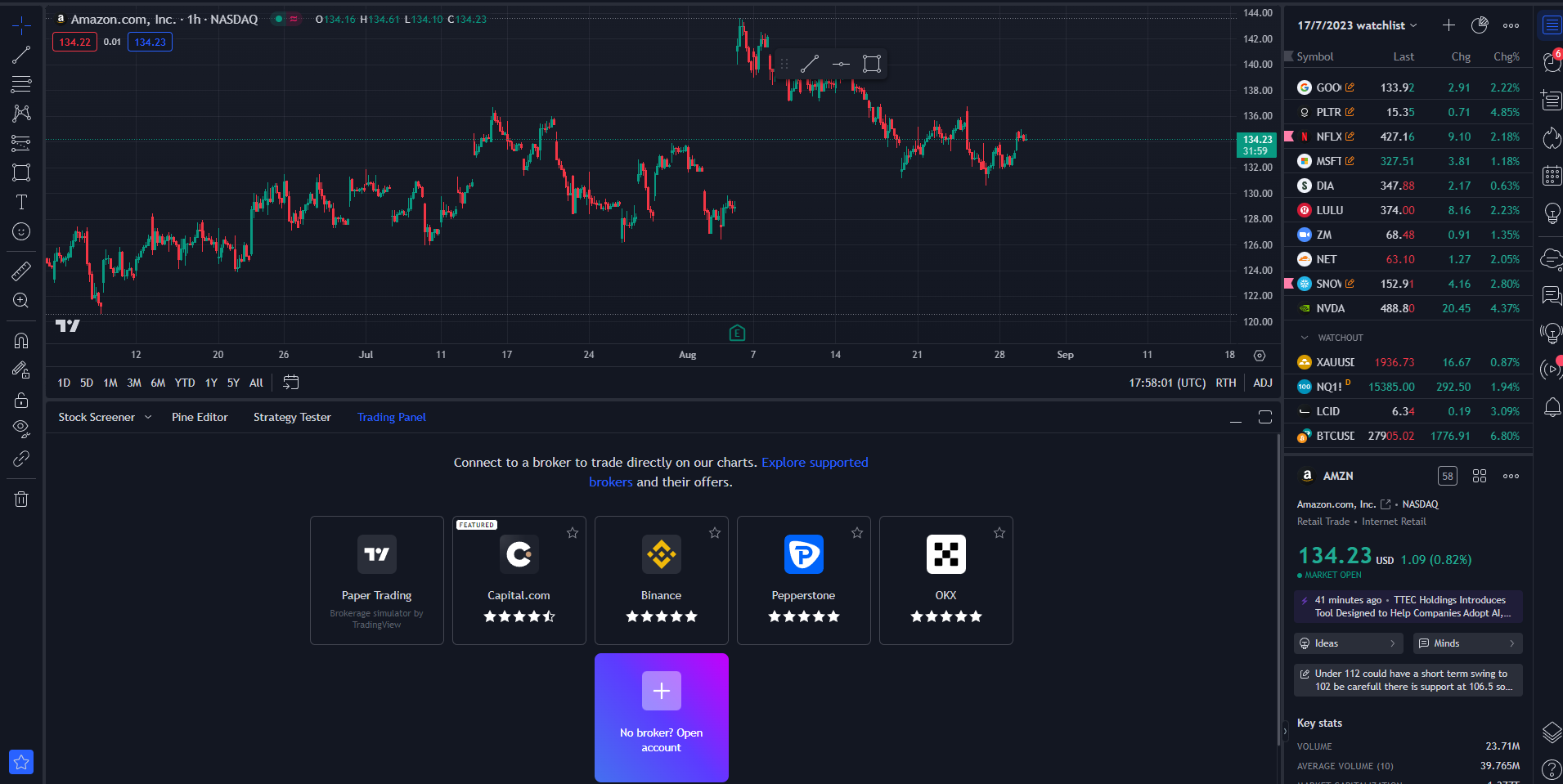Click No broker? Open account card
Viewport: 1563px width, 784px height.
point(662,717)
